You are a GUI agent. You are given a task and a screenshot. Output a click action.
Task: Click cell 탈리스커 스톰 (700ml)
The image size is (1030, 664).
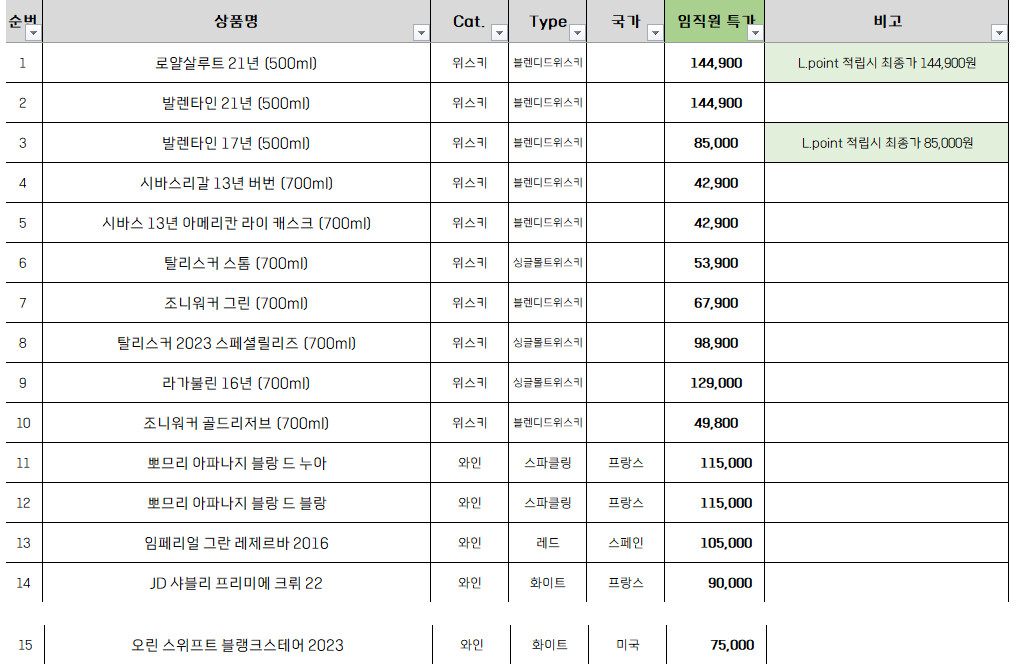[x=236, y=263]
